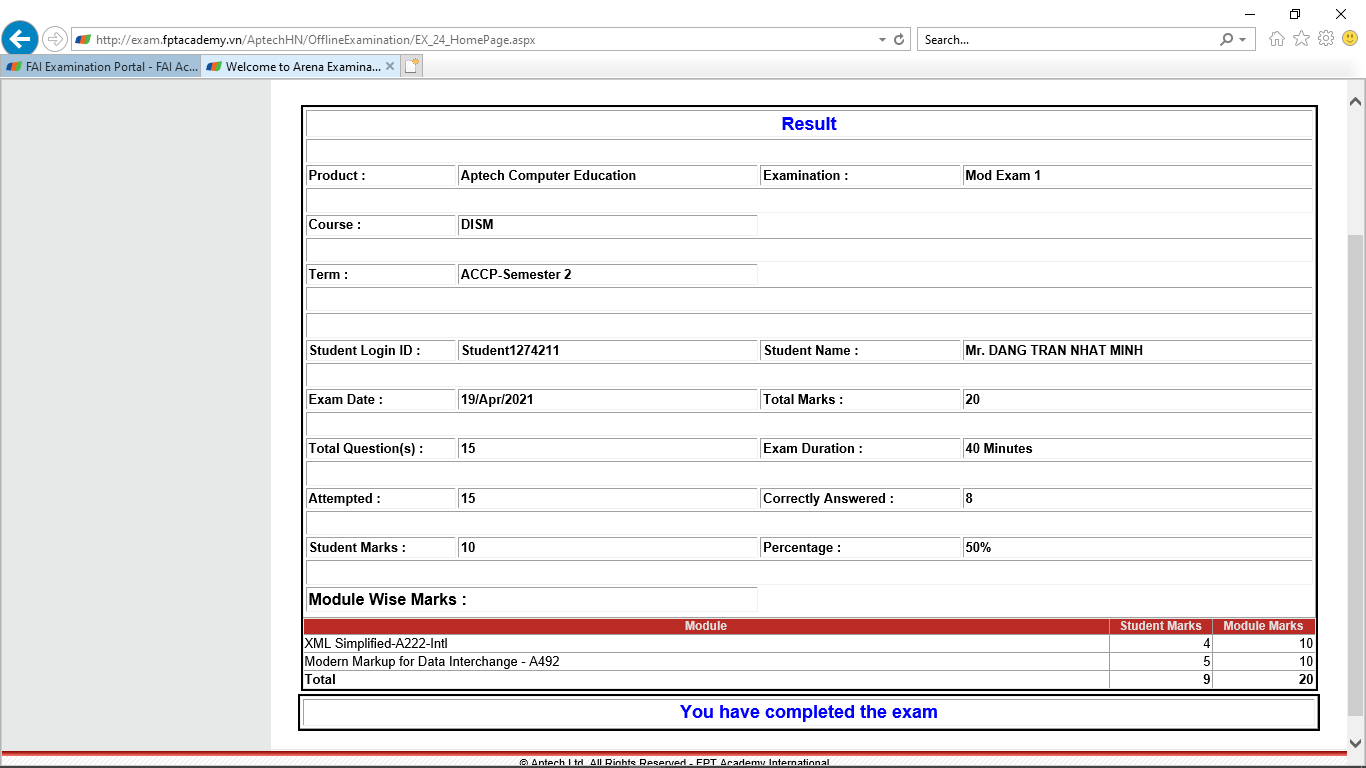Click the 'Module Marks' column header
Viewport: 1366px width, 768px height.
(1263, 626)
